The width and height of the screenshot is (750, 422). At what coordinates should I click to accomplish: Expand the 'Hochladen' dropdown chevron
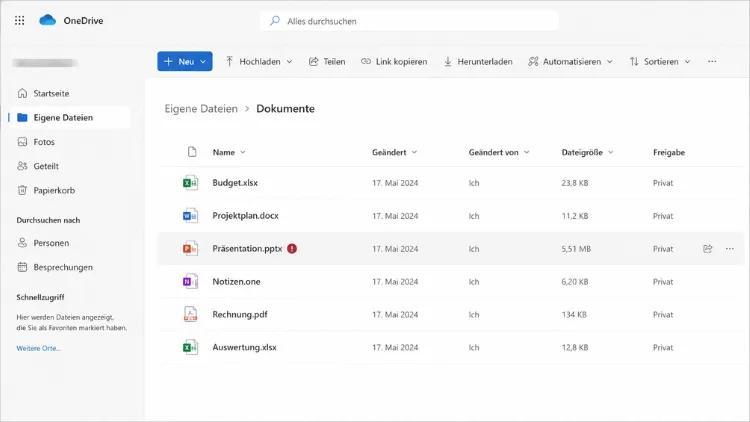coord(289,62)
